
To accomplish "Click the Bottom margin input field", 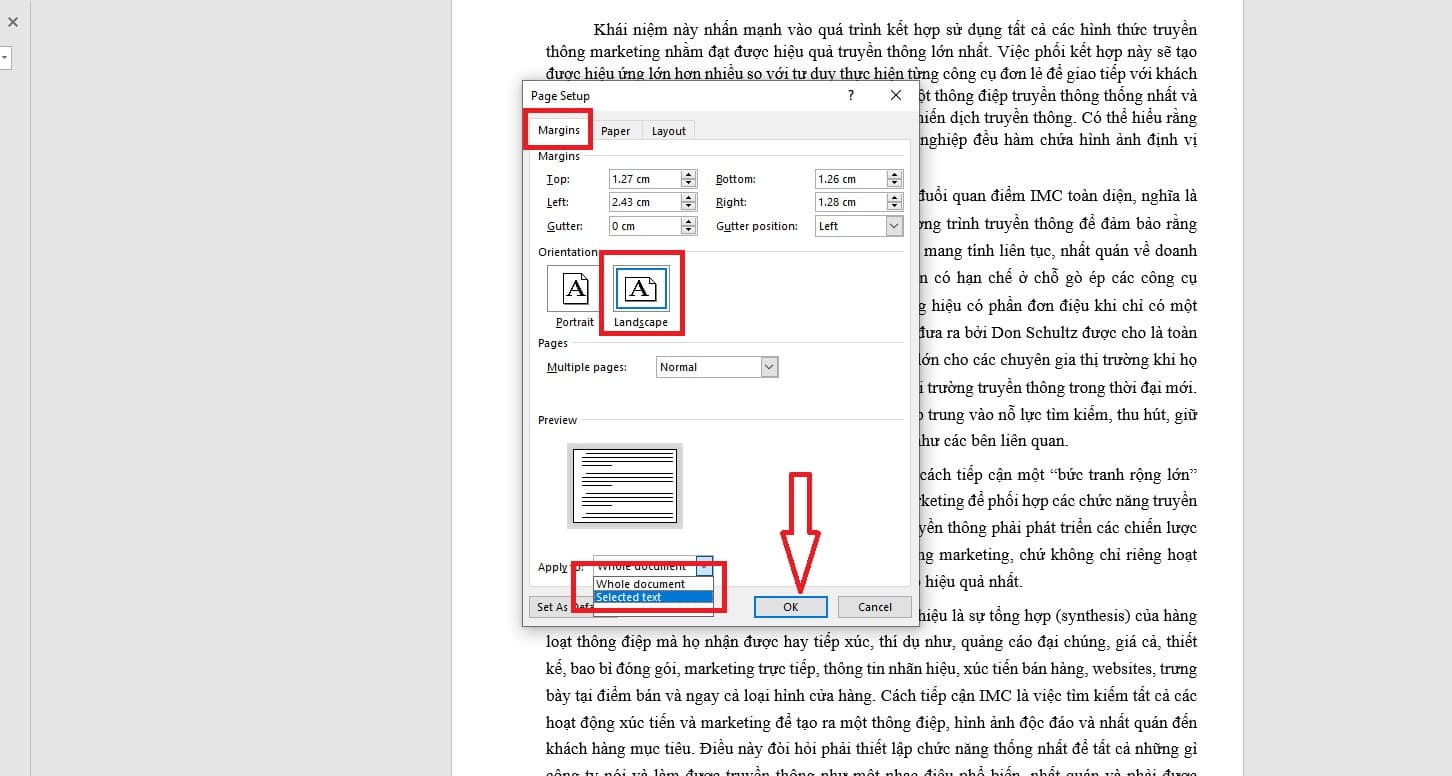I will click(x=851, y=179).
